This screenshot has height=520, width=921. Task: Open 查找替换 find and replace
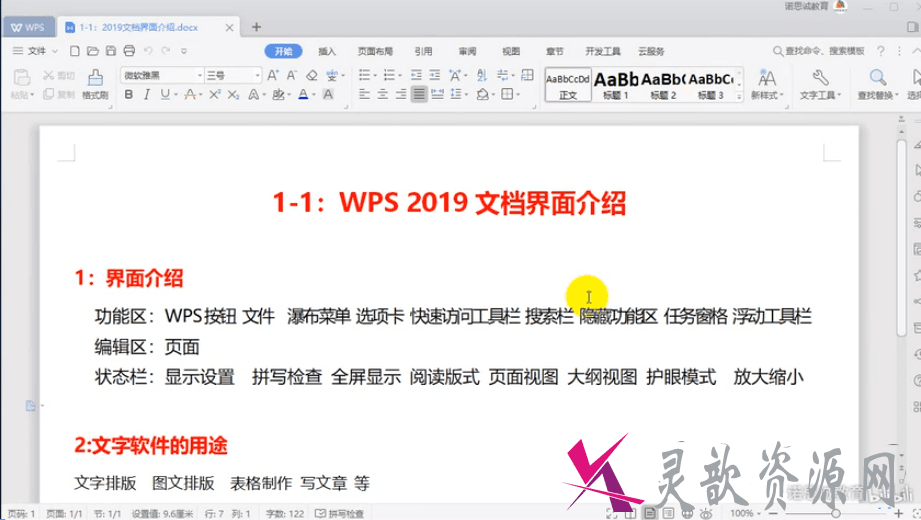pos(878,84)
